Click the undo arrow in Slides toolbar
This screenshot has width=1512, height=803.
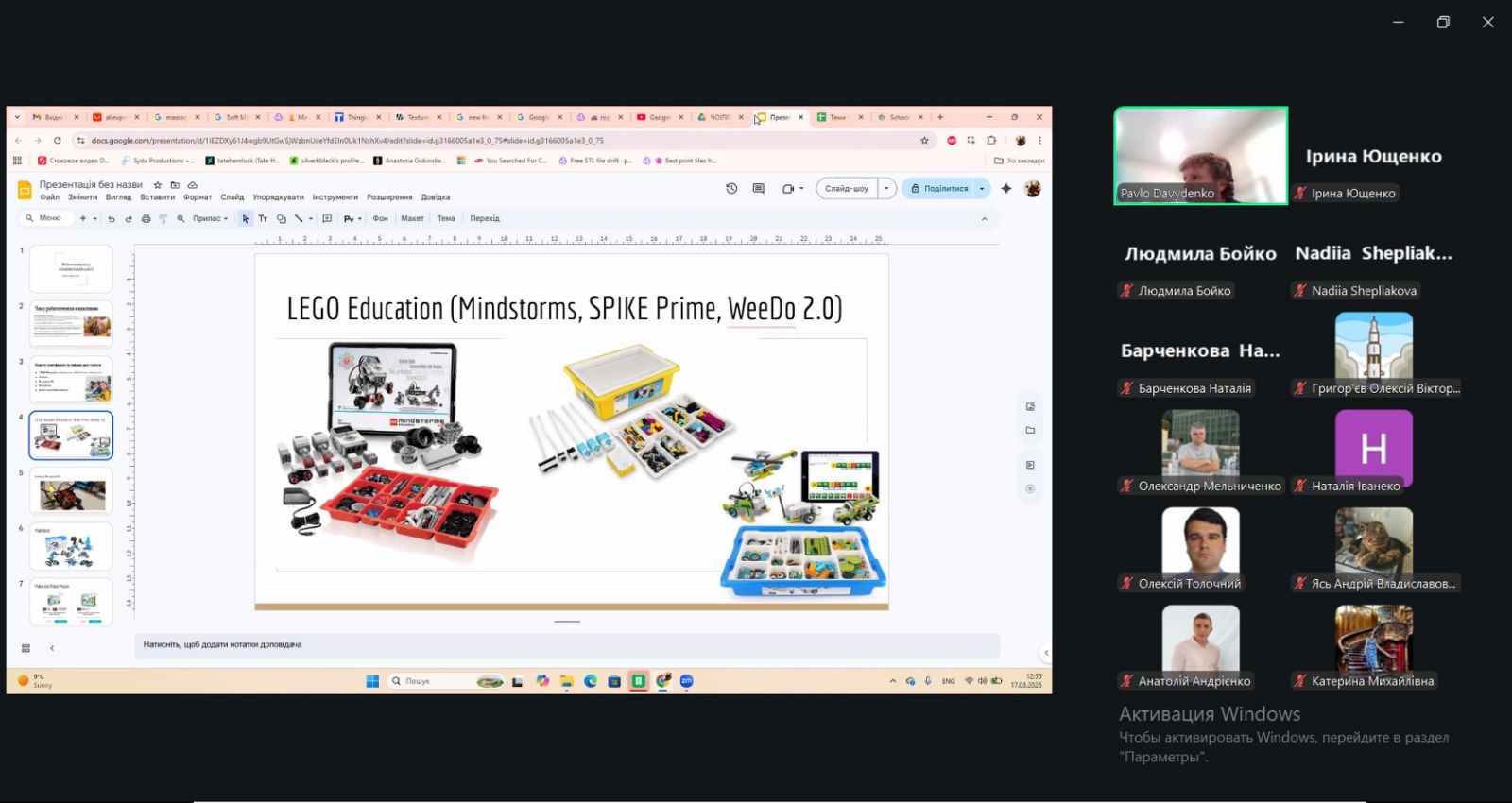tap(112, 218)
